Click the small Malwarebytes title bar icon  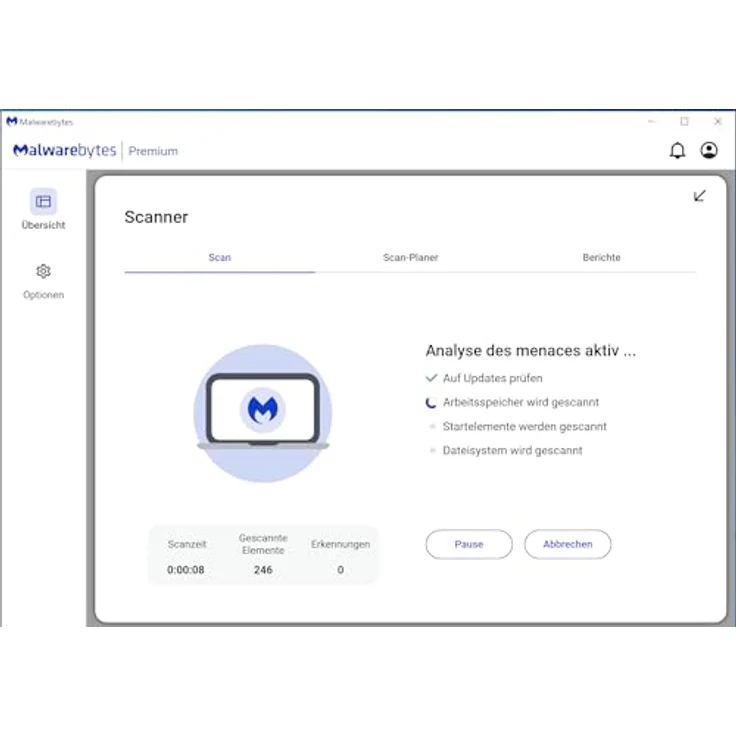tap(12, 122)
